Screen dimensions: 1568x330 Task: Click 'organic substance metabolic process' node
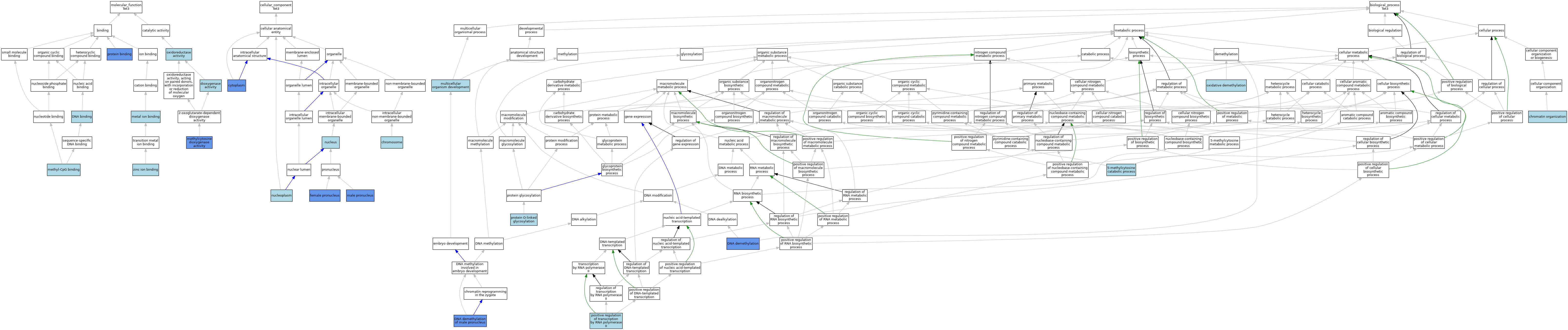[772, 54]
